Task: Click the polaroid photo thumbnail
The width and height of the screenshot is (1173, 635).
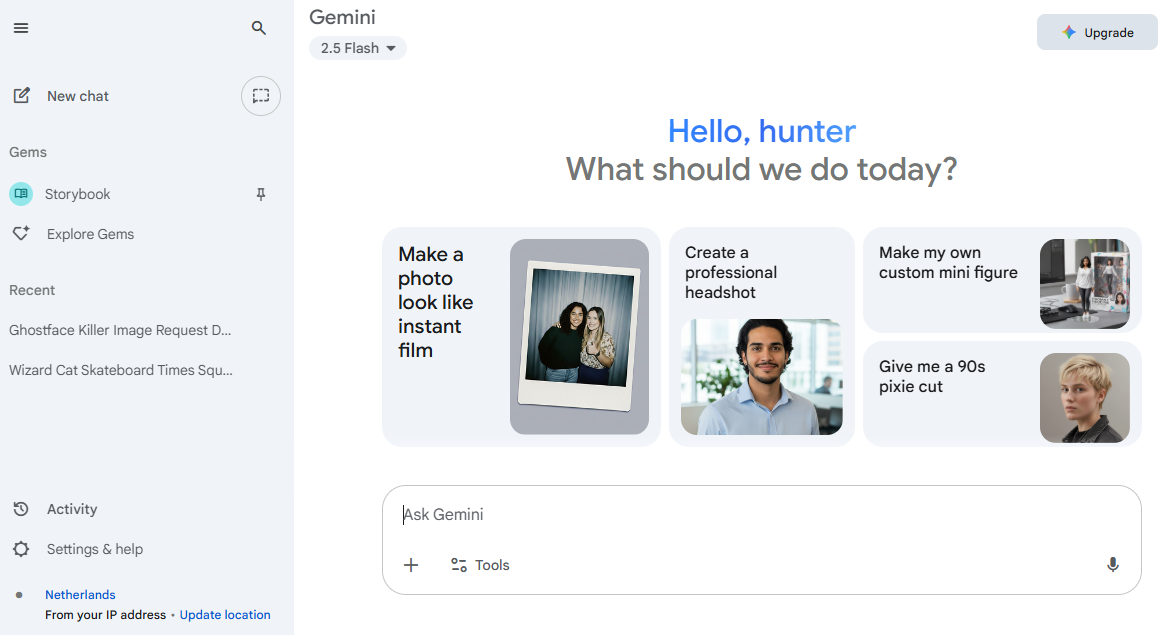Action: 579,337
